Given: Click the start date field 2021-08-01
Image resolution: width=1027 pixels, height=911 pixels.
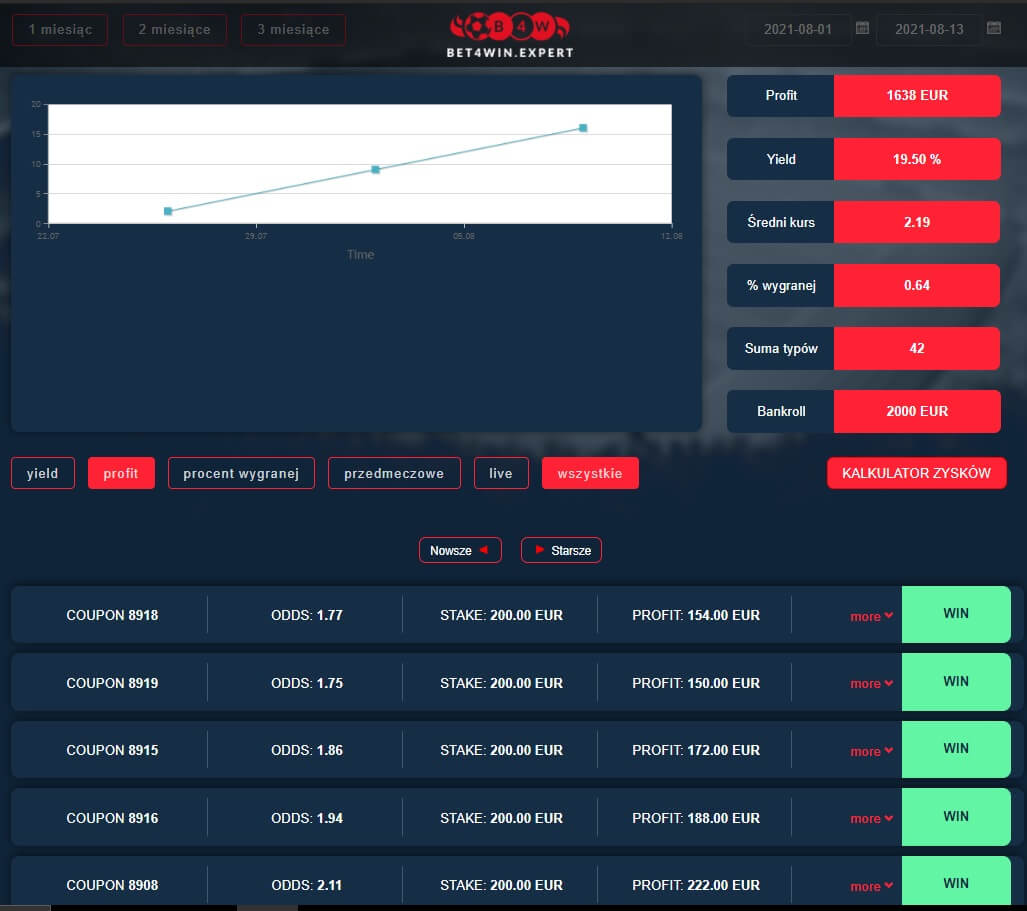Looking at the screenshot, I should click(797, 30).
